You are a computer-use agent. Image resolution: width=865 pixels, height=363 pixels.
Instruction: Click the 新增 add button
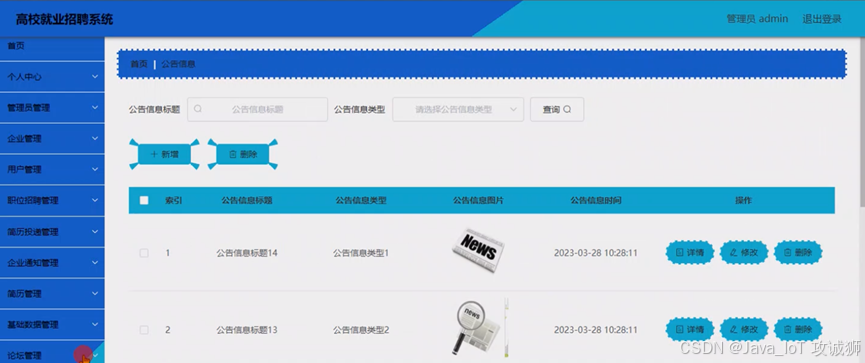164,154
